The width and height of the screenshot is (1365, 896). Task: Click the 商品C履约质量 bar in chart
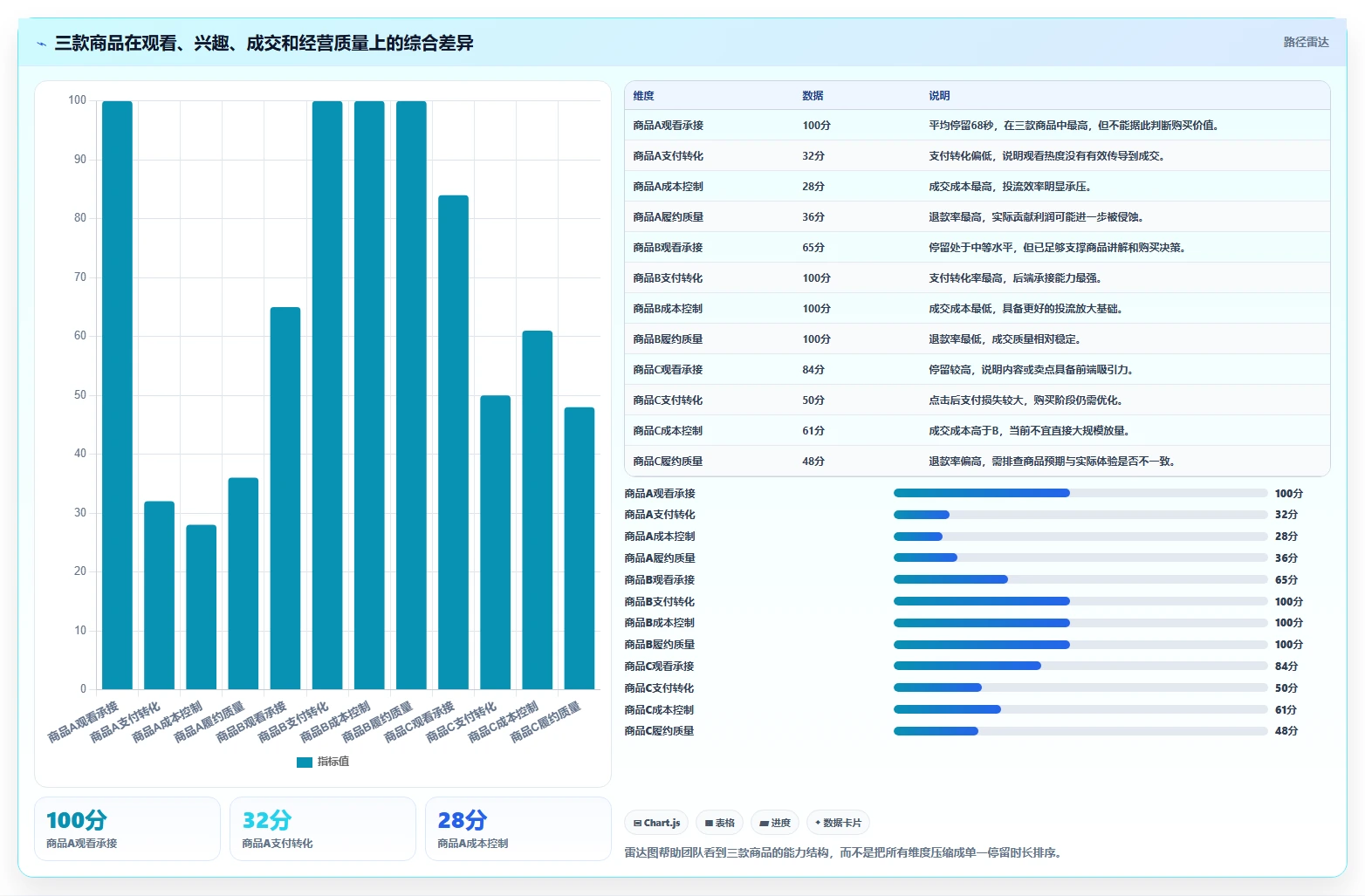[580, 548]
